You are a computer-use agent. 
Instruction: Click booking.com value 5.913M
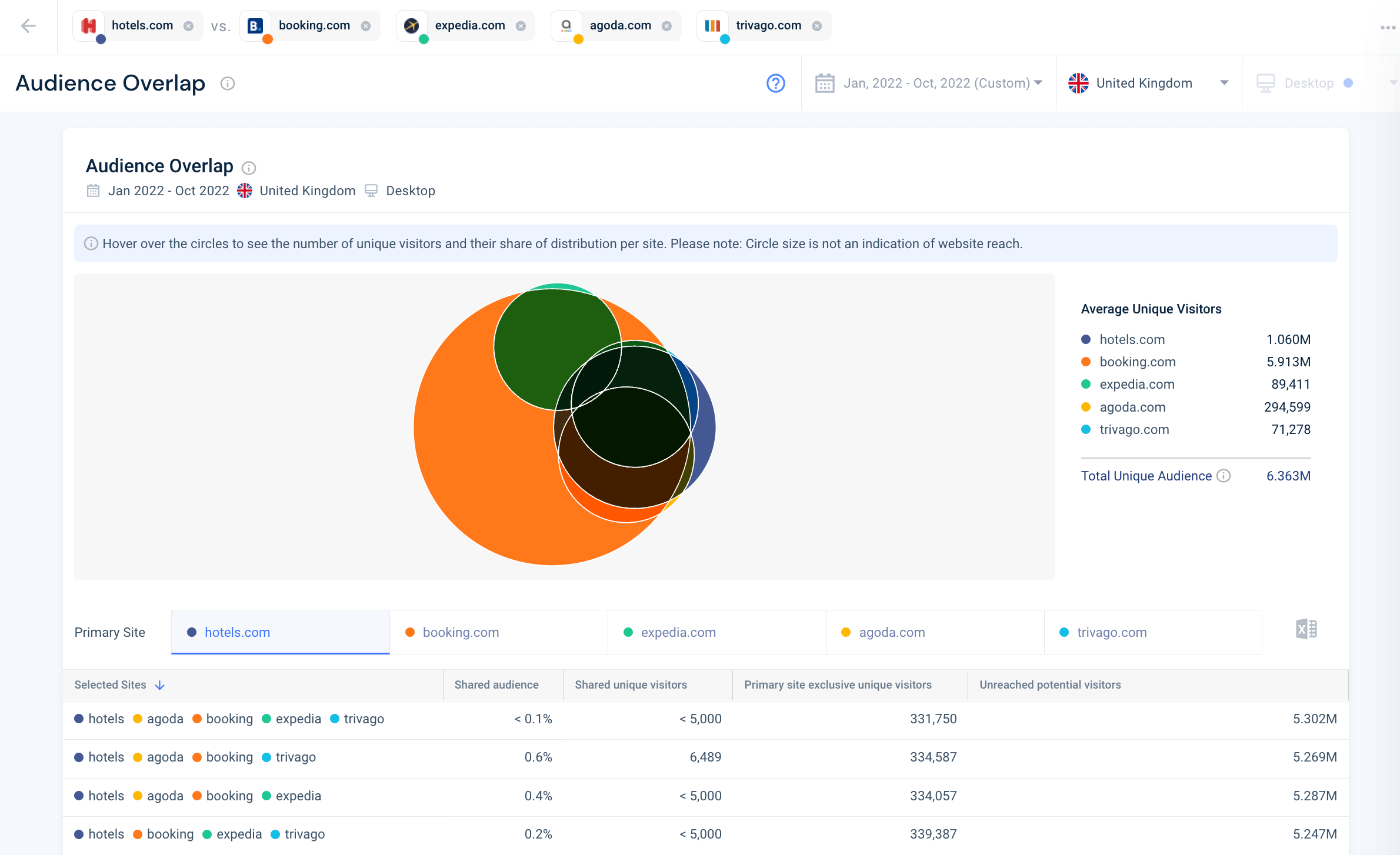1288,362
